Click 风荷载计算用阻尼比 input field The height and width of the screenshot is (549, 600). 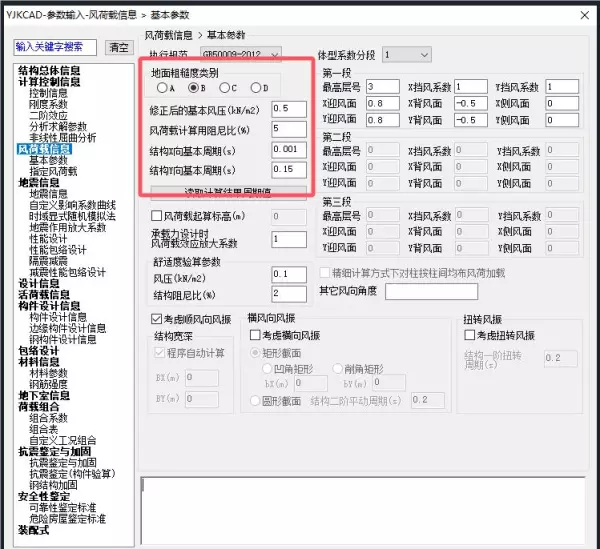click(289, 129)
